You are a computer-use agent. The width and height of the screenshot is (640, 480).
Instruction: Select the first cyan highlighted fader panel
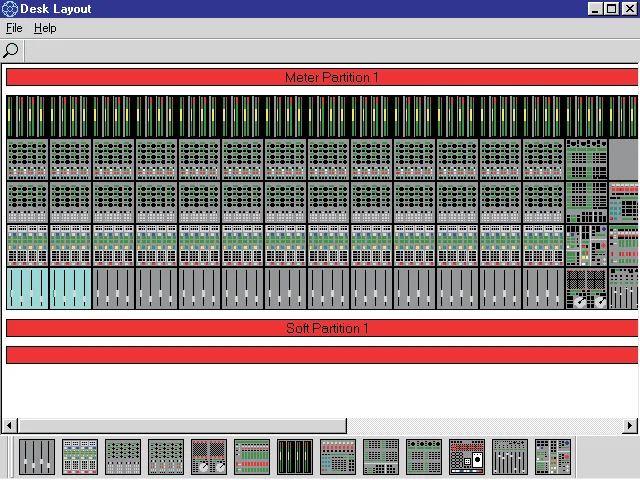[x=27, y=288]
